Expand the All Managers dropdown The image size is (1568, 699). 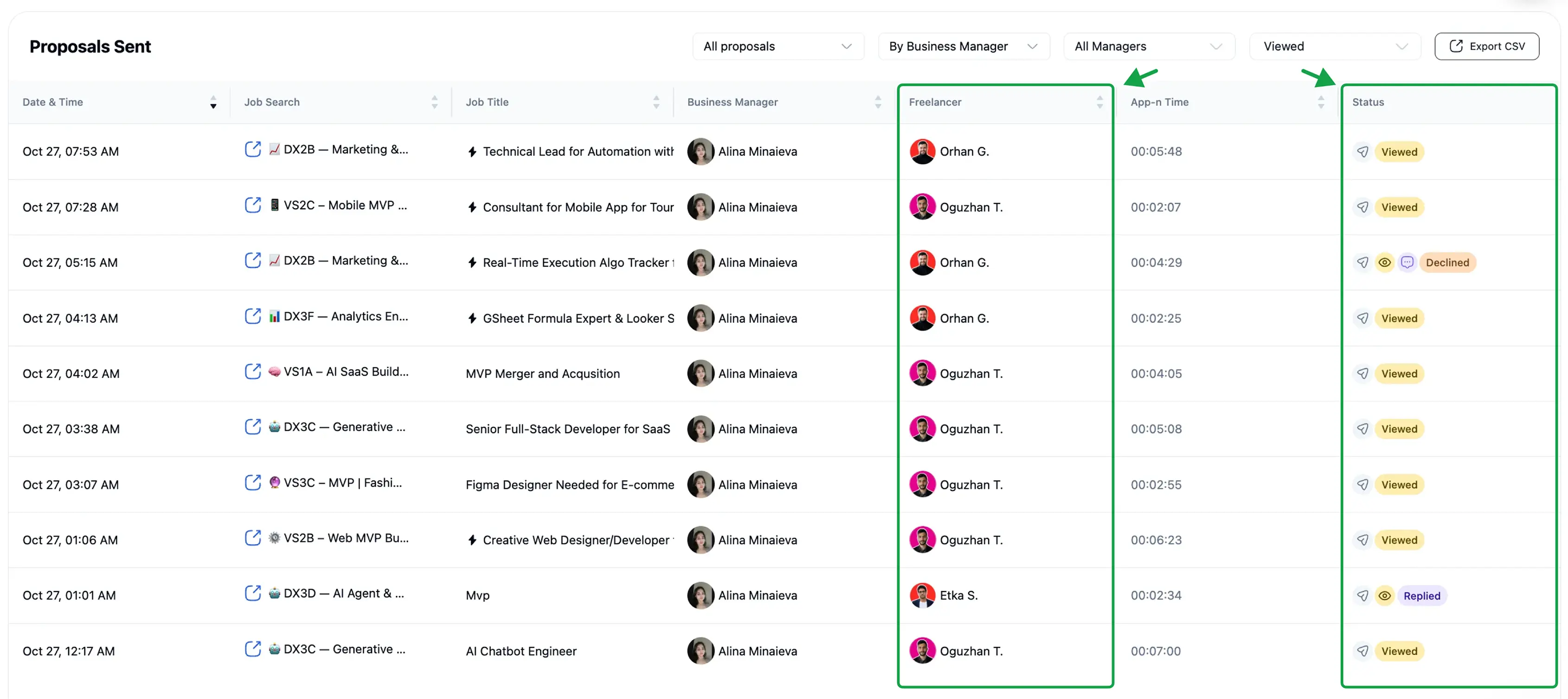pos(1148,45)
